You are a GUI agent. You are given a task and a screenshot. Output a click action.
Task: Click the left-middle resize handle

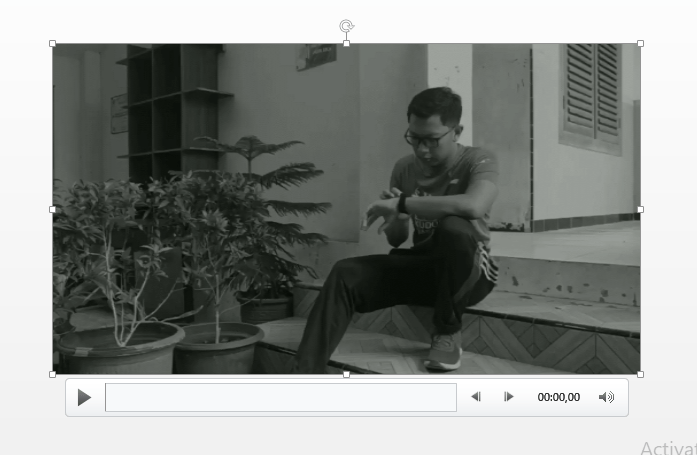[x=52, y=209]
